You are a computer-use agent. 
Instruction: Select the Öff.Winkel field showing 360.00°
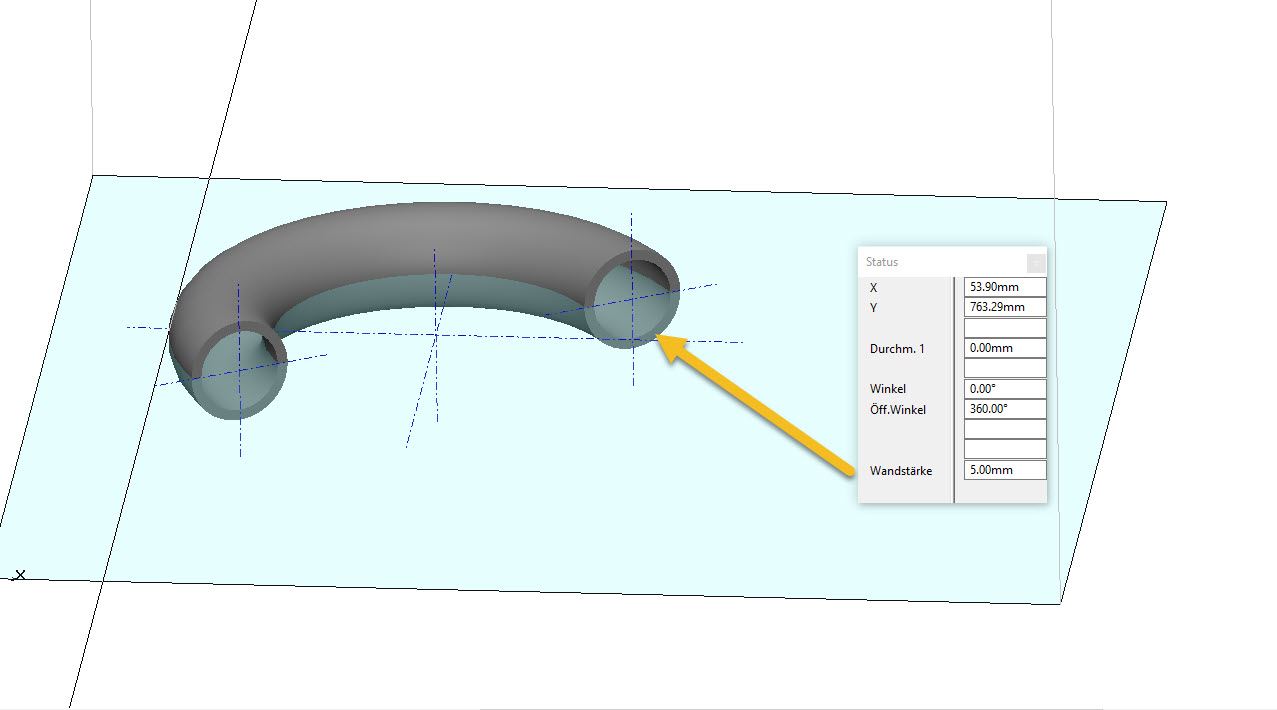(1005, 408)
